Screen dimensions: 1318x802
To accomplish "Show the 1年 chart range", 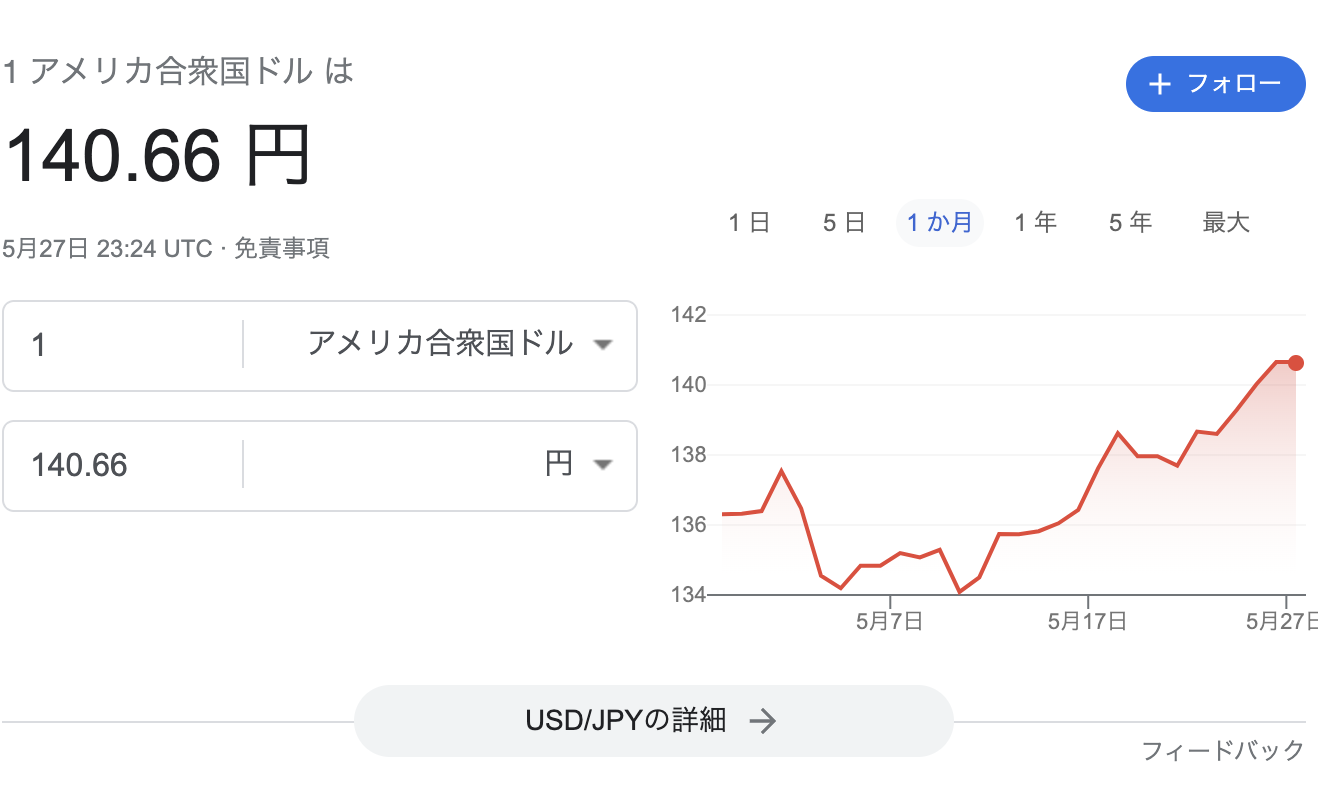I will click(x=1035, y=222).
